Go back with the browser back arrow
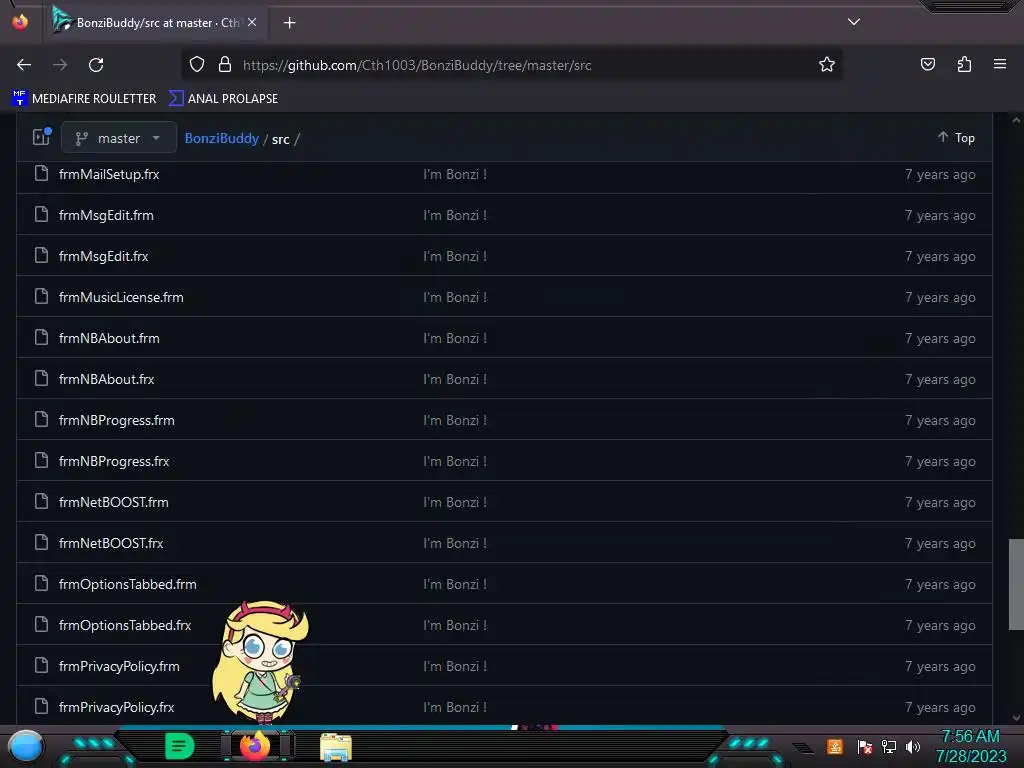The height and width of the screenshot is (768, 1024). coord(24,65)
